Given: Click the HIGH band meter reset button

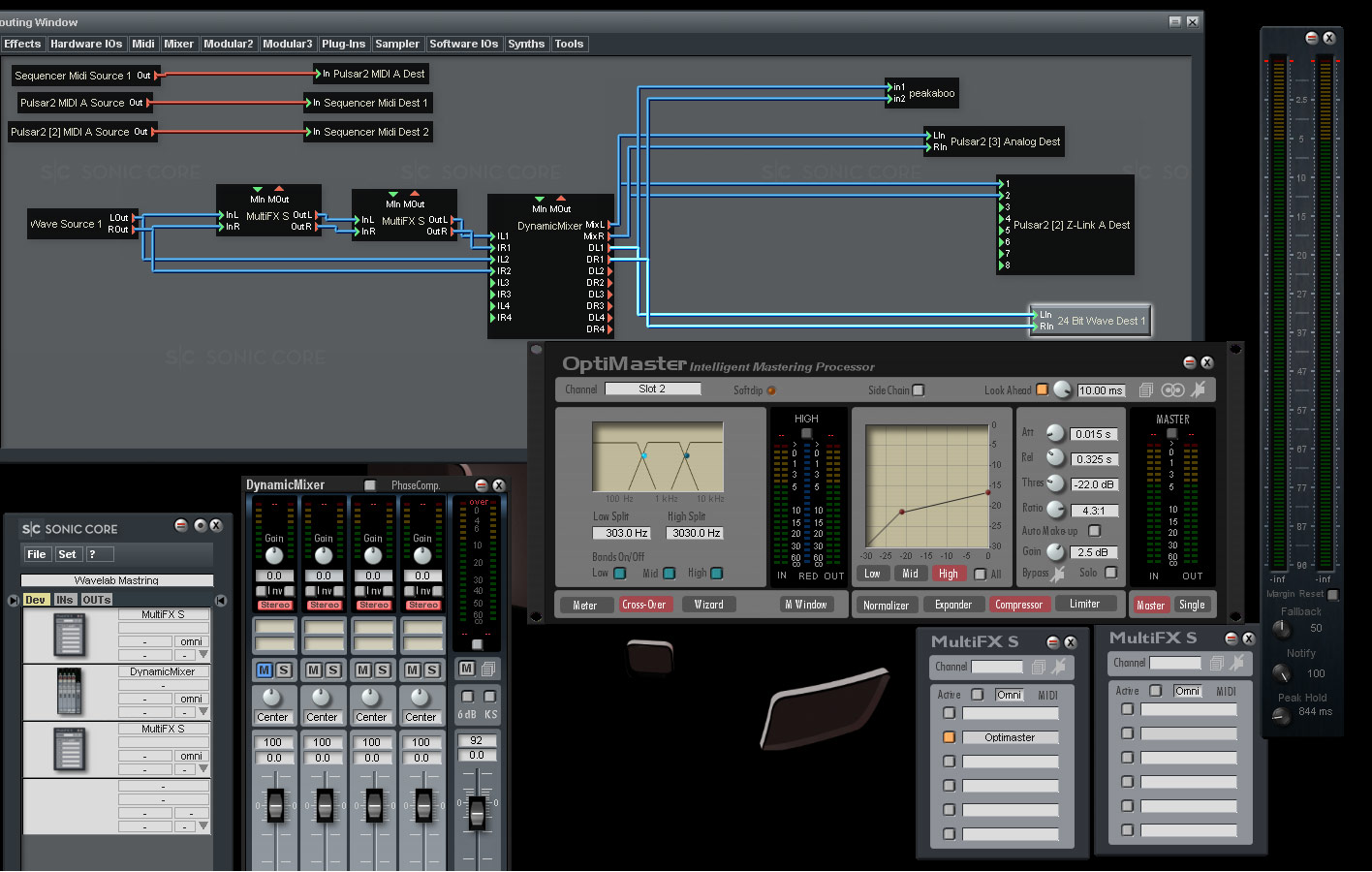Looking at the screenshot, I should click(806, 433).
